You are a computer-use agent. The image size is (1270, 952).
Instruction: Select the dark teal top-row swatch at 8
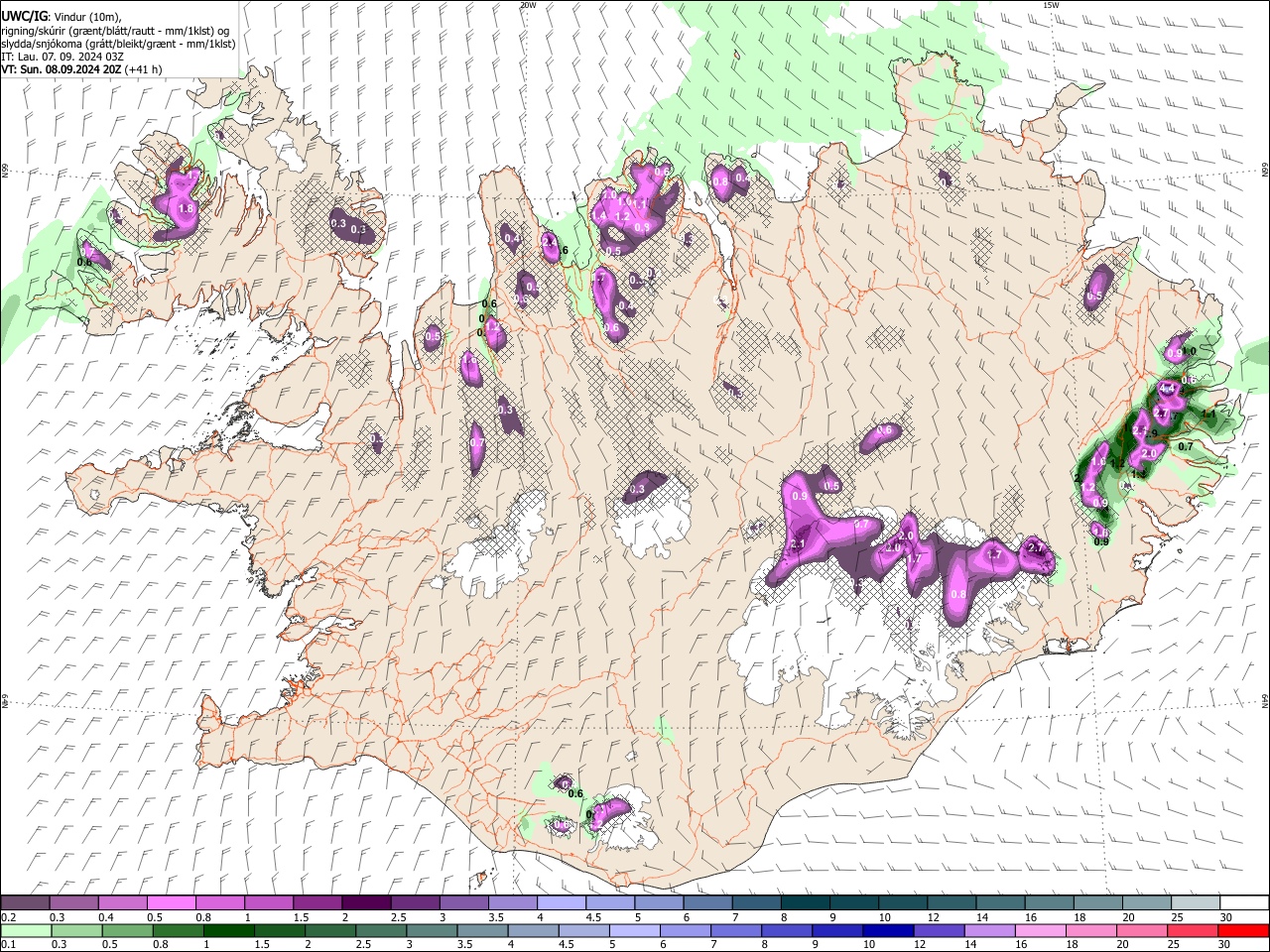pos(804,903)
